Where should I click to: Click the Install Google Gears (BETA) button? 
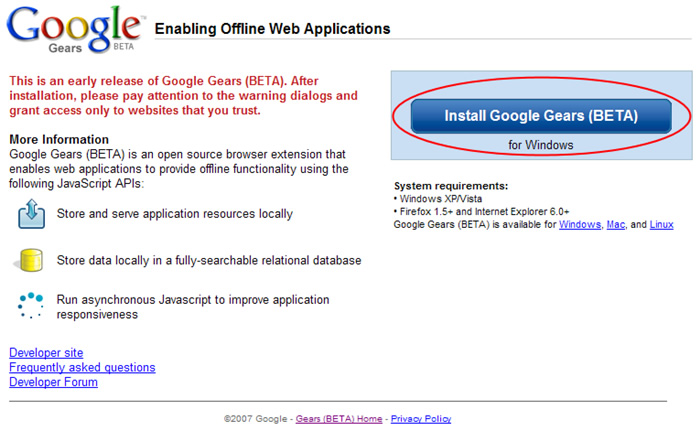[541, 116]
